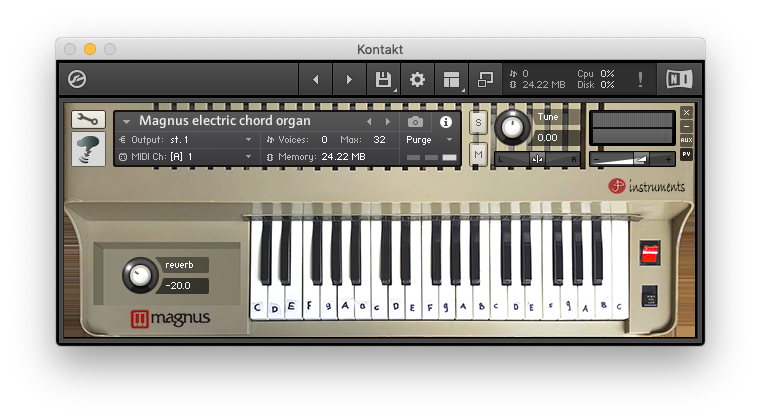Image resolution: width=761 pixels, height=420 pixels.
Task: Open the MIDI Ch [A] 1 dropdown
Action: coord(186,157)
